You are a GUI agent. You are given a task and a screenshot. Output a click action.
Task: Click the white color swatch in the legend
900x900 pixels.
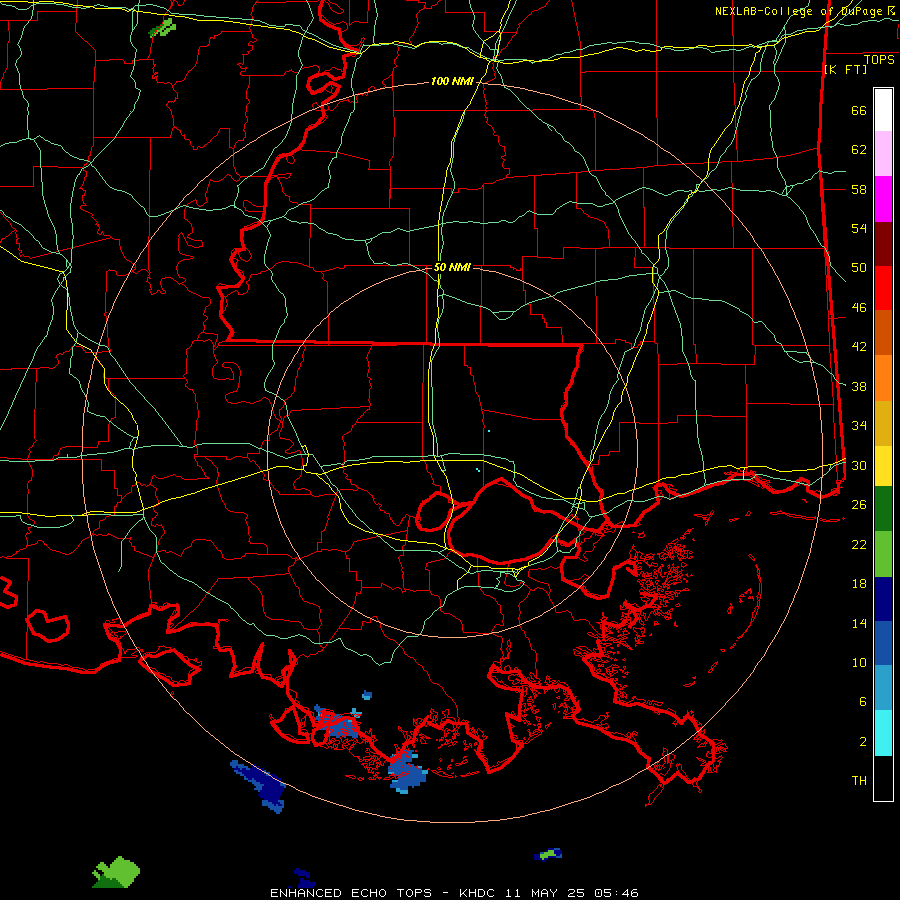(883, 110)
